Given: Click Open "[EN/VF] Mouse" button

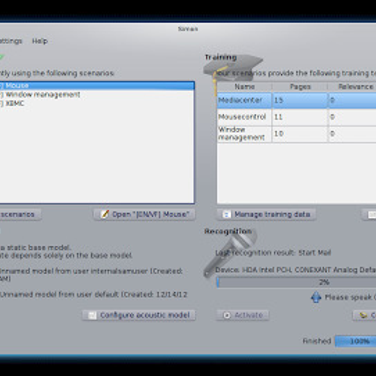Looking at the screenshot, I should tap(145, 214).
